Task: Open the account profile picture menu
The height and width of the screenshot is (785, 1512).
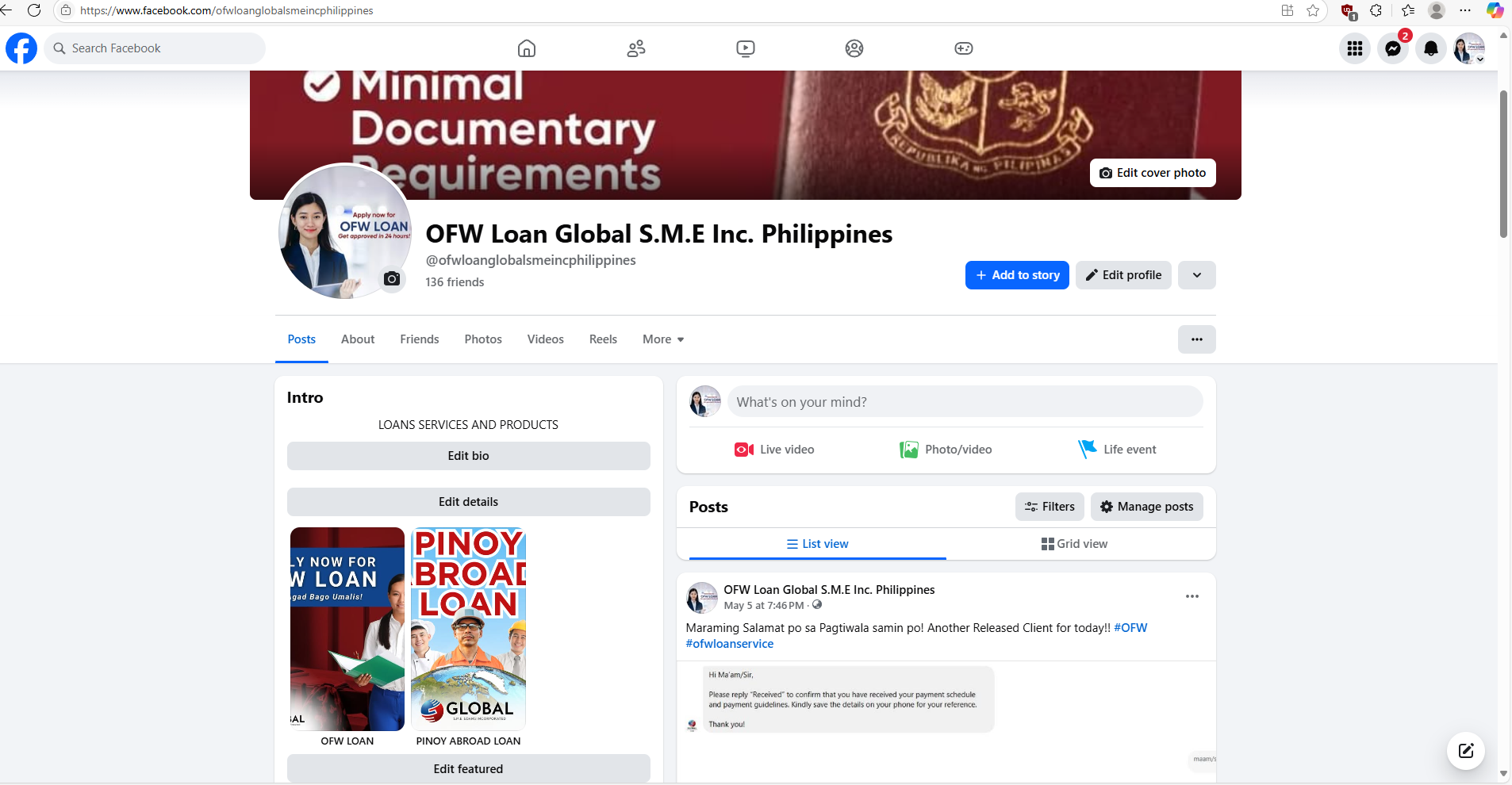Action: (1469, 48)
